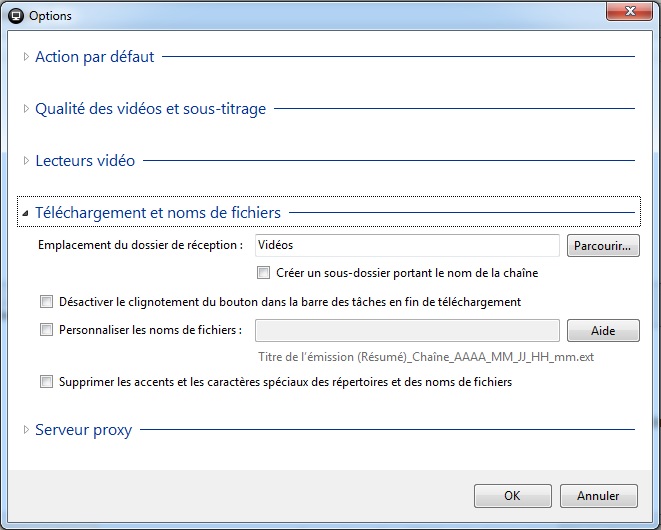Expand the Qualité des vidéos et sous-titrage arrow
This screenshot has height=530, width=661.
pos(26,109)
